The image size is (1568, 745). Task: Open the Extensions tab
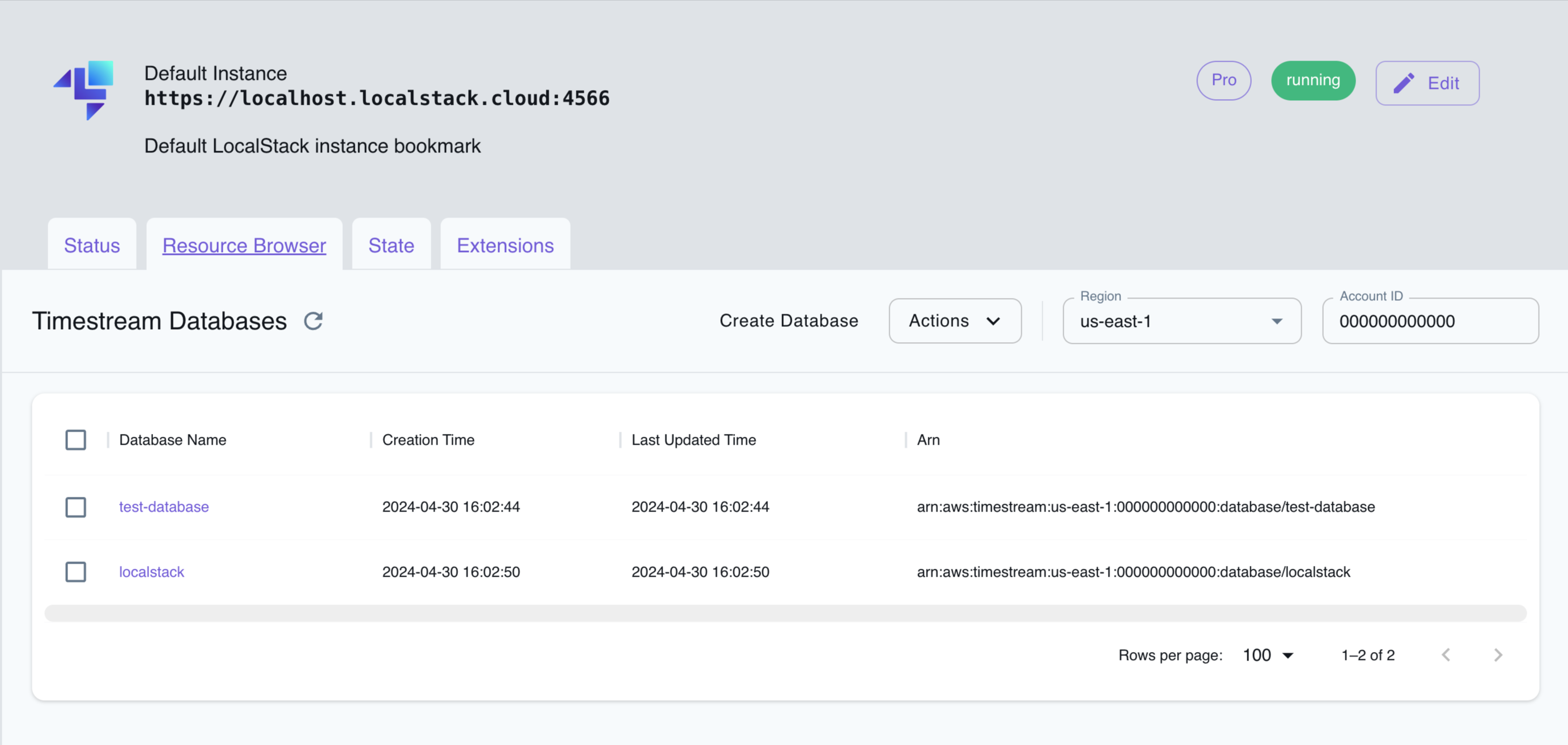[504, 245]
